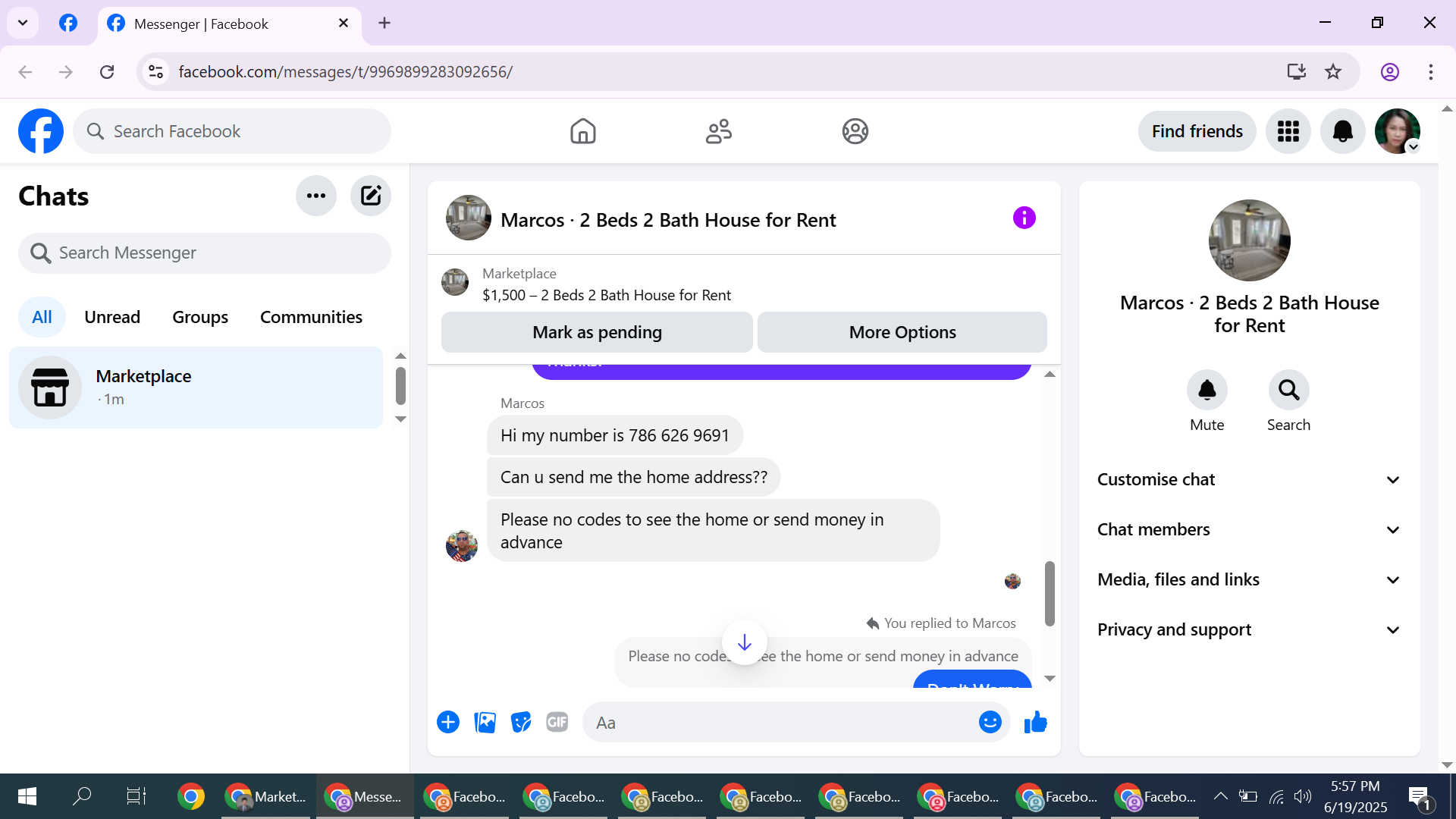Open the Facebook logo home link
1456x819 pixels.
pos(41,131)
